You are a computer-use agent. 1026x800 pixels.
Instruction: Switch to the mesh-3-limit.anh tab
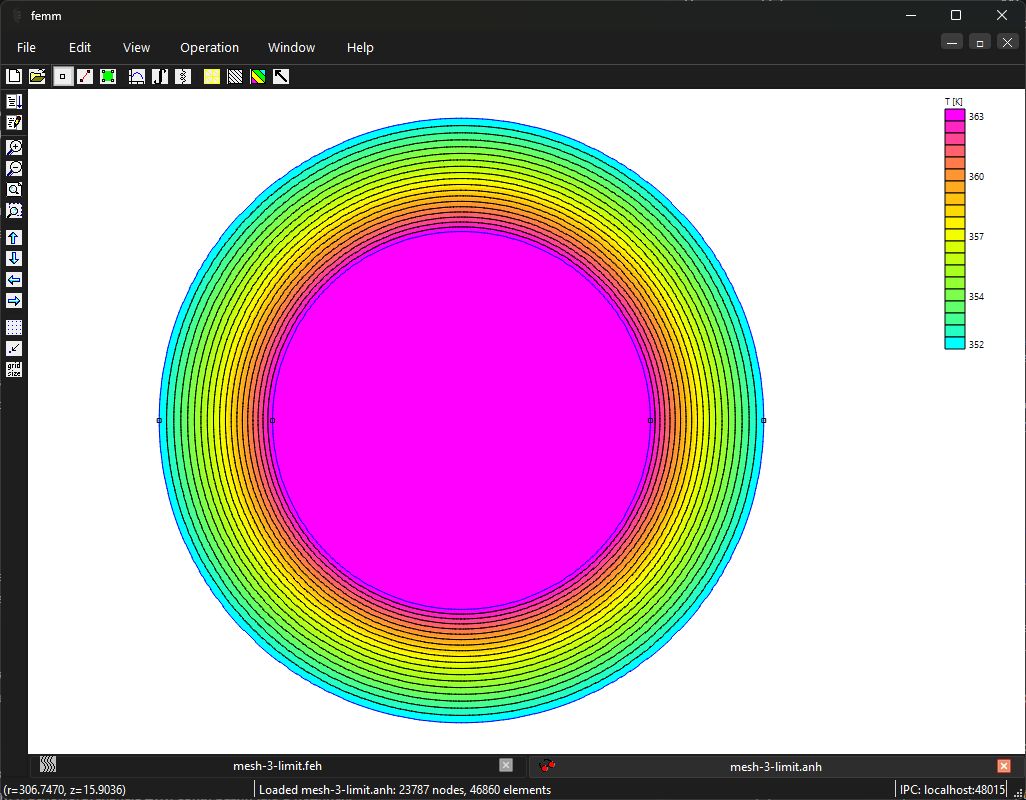tap(775, 766)
